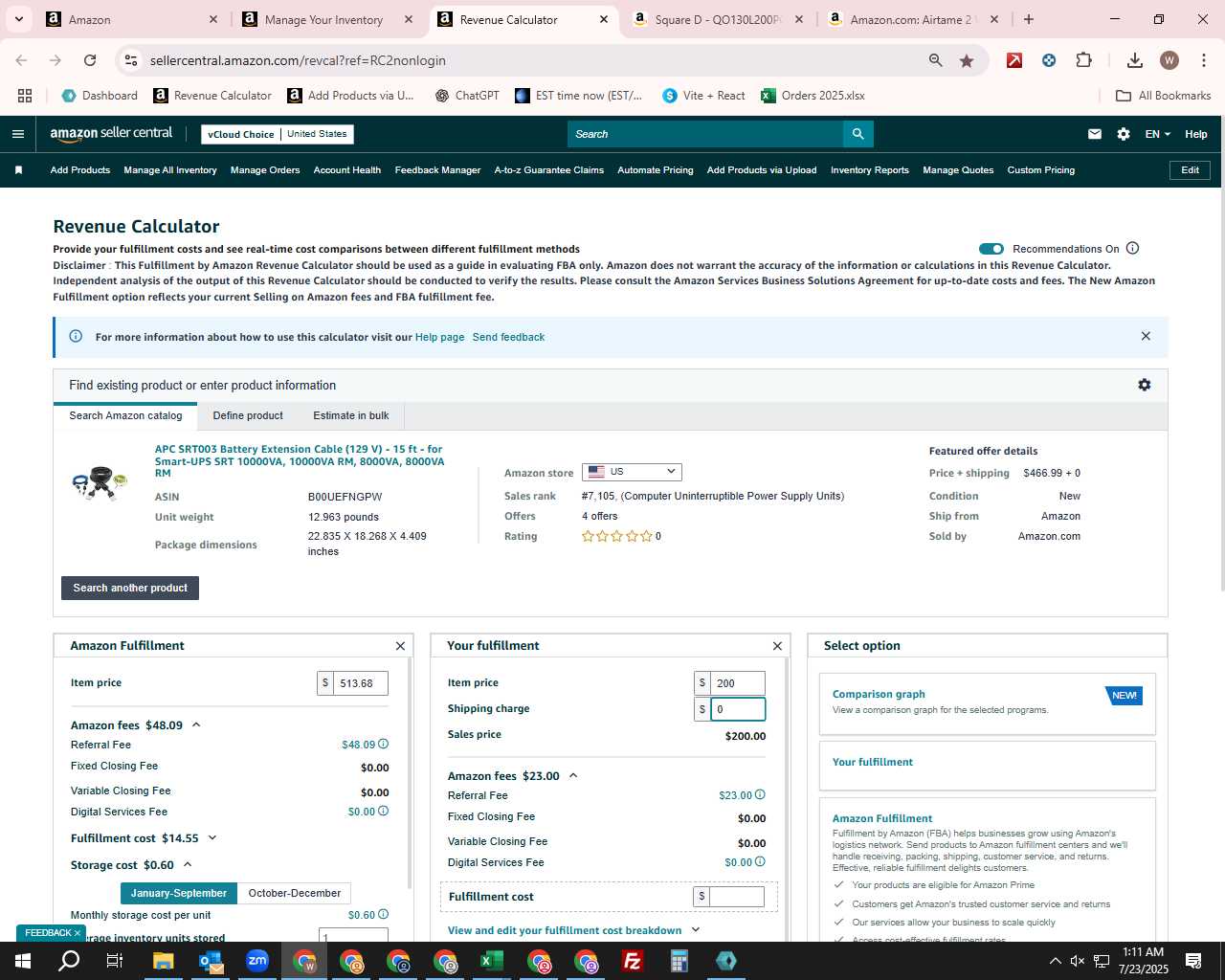The height and width of the screenshot is (980, 1225).
Task: Open the APC SRT003 Battery Extension Cable link
Action: point(300,460)
